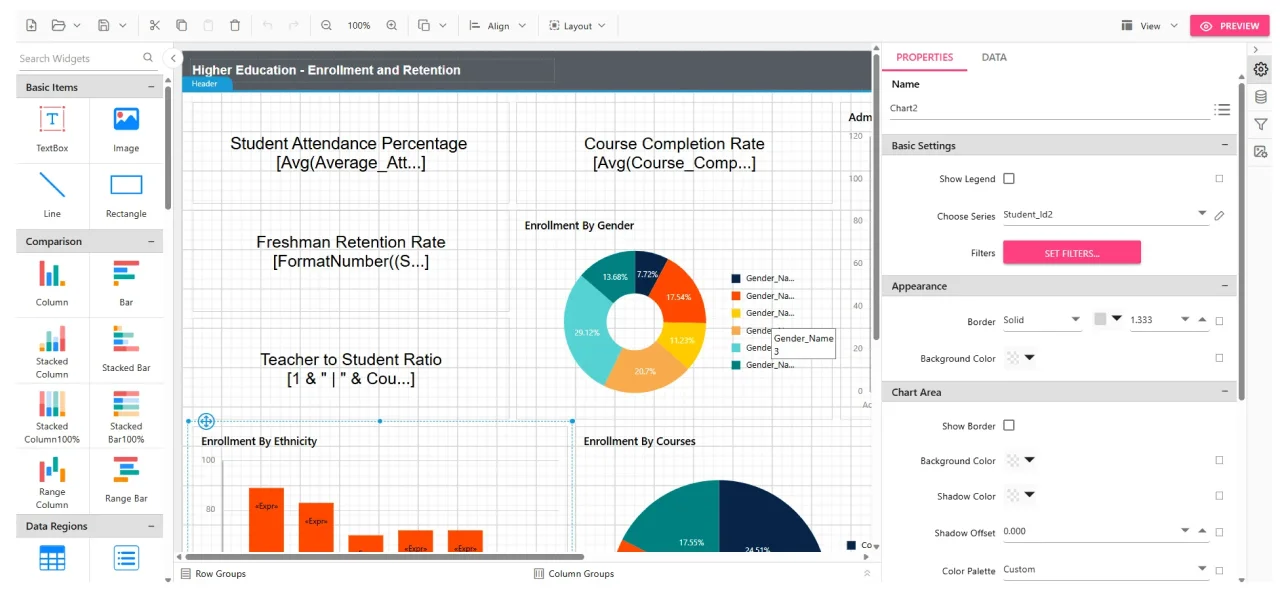Screen dimensions: 1288x592
Task: Select Range Bar chart widget
Action: [x=126, y=480]
